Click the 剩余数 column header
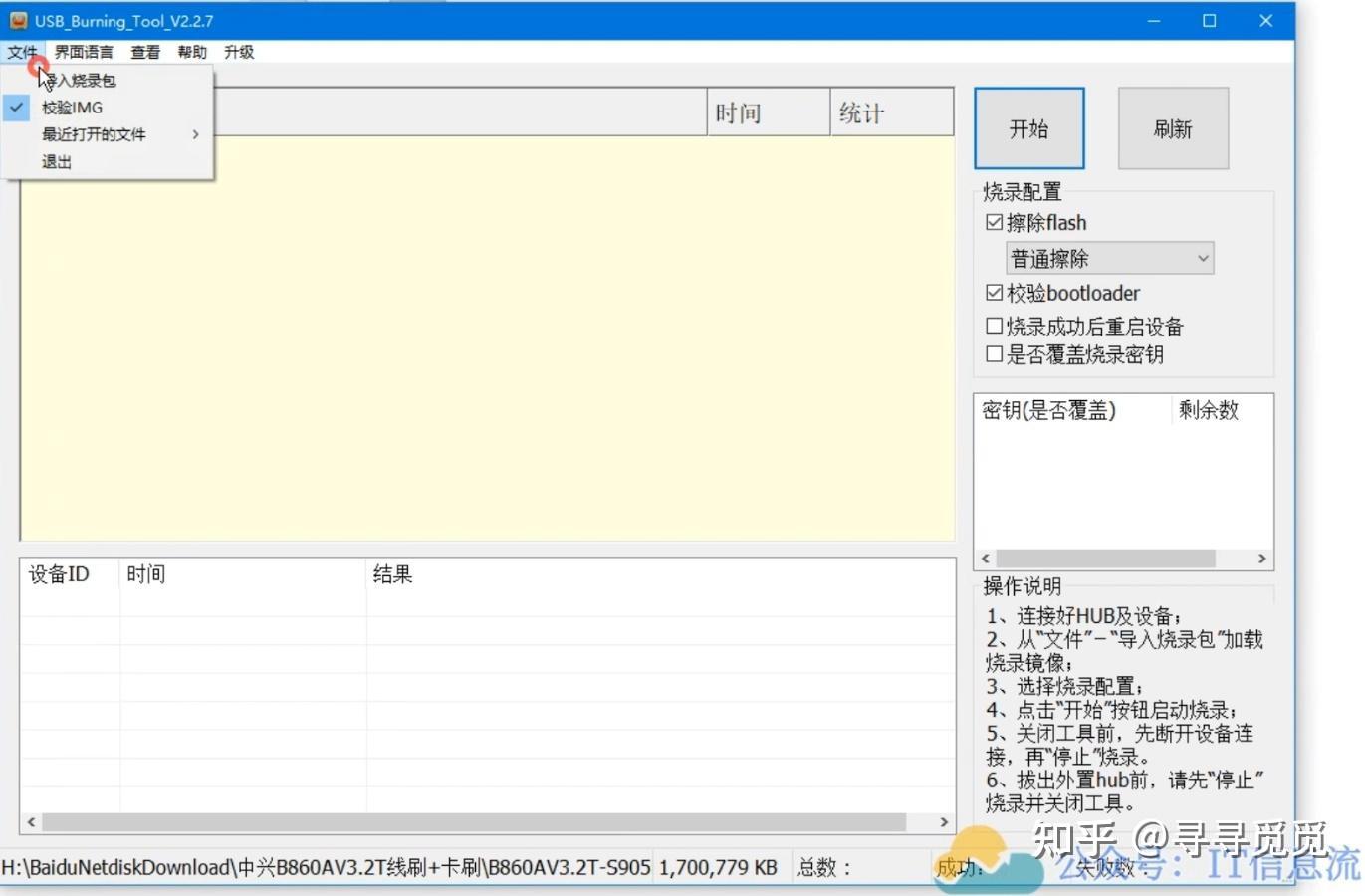 click(x=1222, y=410)
